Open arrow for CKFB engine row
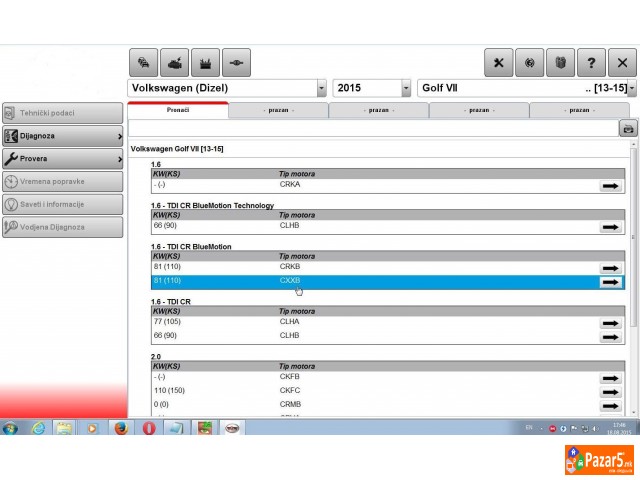This screenshot has height=480, width=640. pyautogui.click(x=610, y=378)
